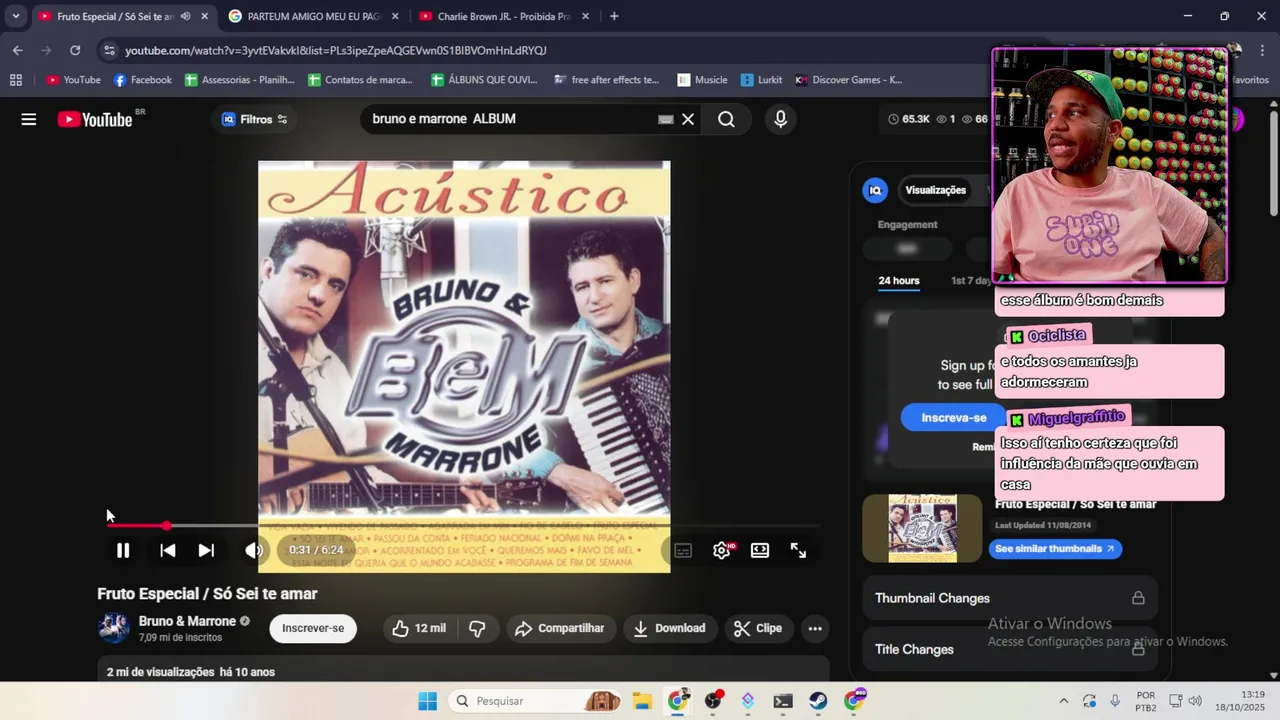Create a clip with the Clipe button
Viewport: 1280px width, 720px height.
(x=758, y=628)
